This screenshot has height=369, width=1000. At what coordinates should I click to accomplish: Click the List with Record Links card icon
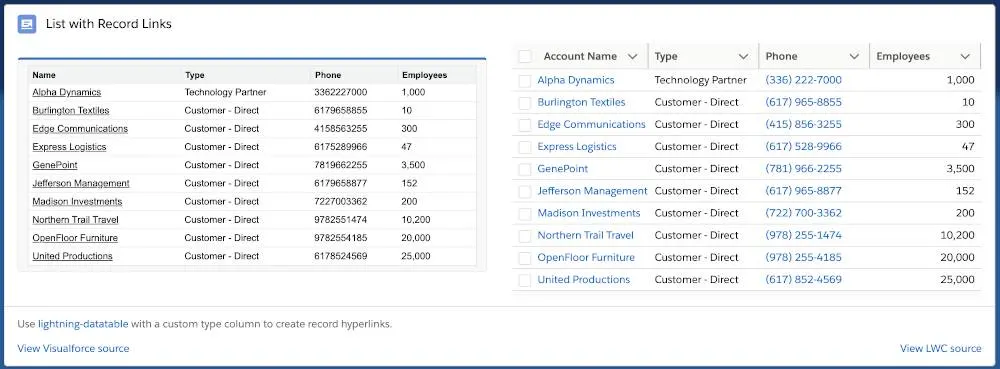tap(27, 24)
